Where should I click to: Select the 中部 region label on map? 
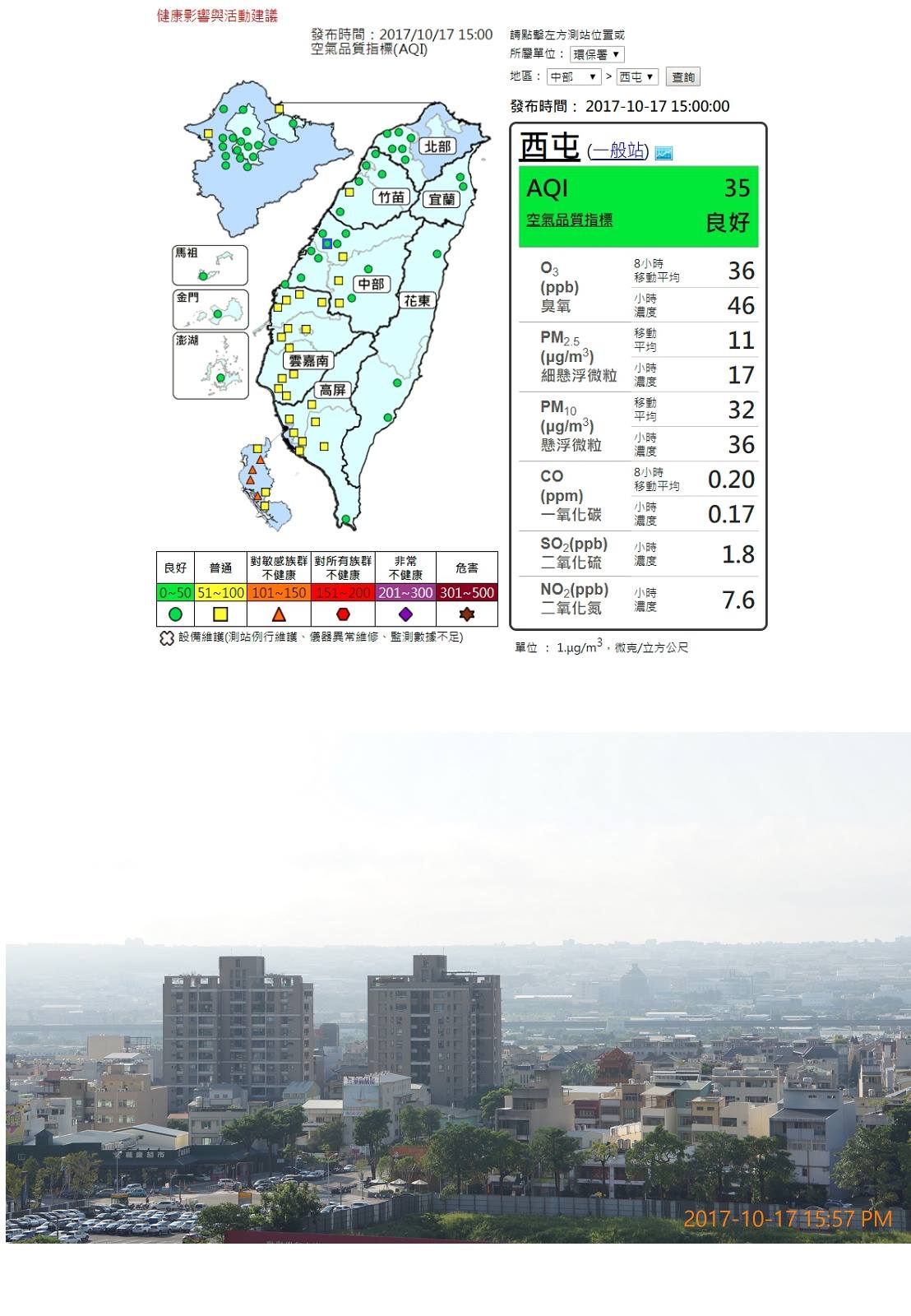pyautogui.click(x=370, y=284)
